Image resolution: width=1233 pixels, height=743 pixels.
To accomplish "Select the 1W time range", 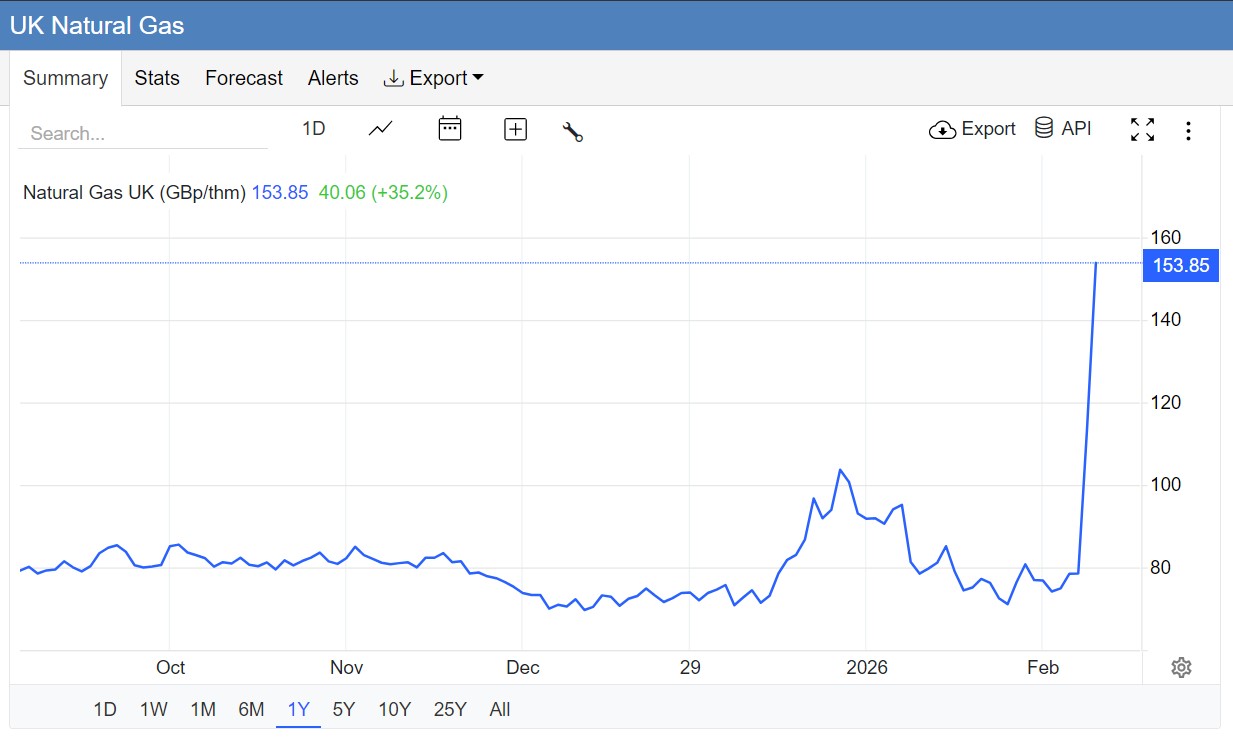I will (153, 709).
